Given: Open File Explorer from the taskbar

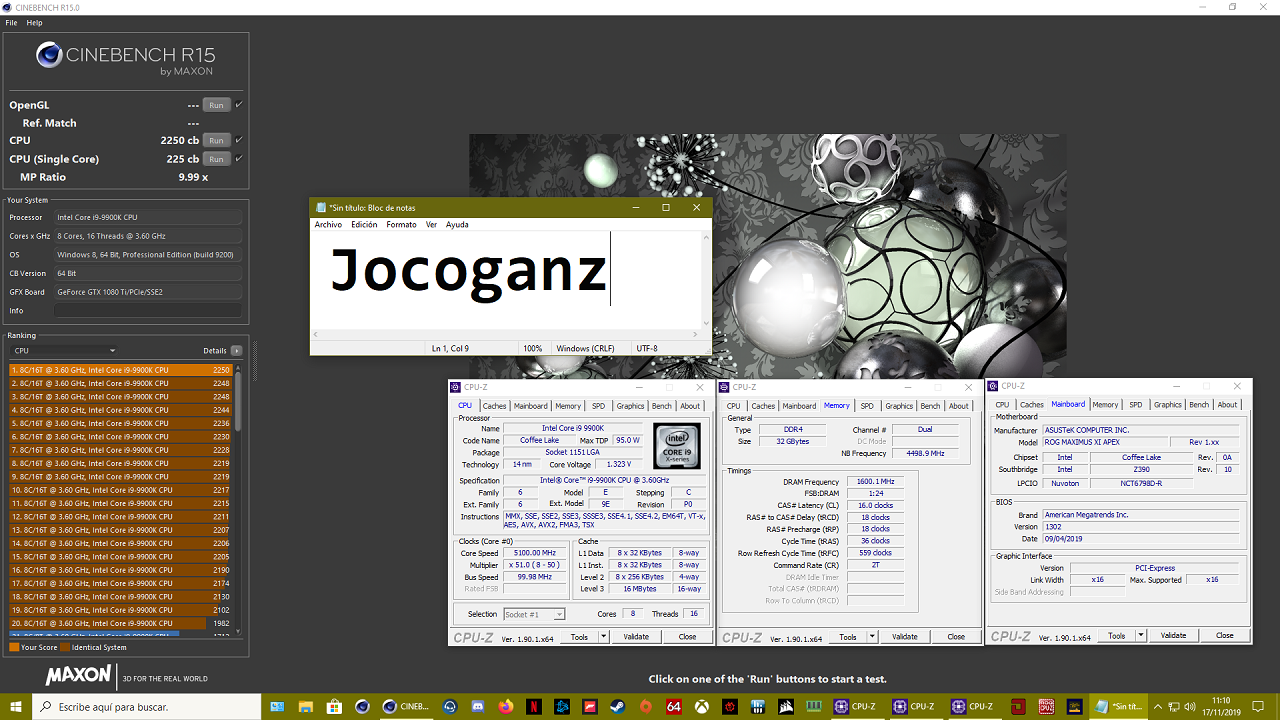Looking at the screenshot, I should 306,707.
